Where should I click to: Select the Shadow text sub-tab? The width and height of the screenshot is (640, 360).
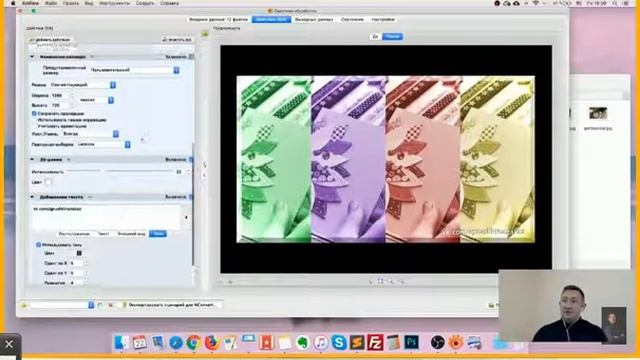click(158, 233)
